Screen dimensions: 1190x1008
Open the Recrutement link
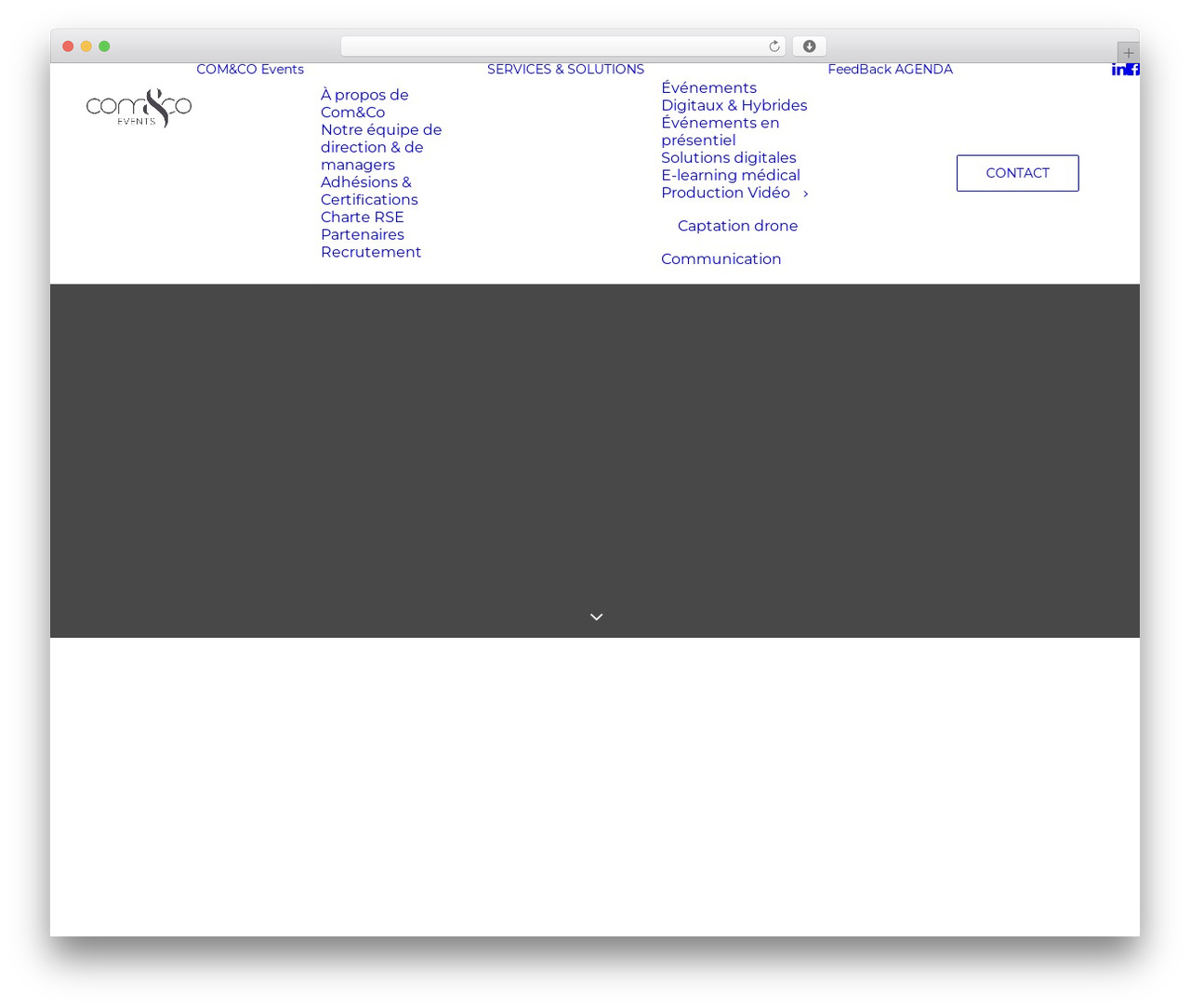click(371, 252)
